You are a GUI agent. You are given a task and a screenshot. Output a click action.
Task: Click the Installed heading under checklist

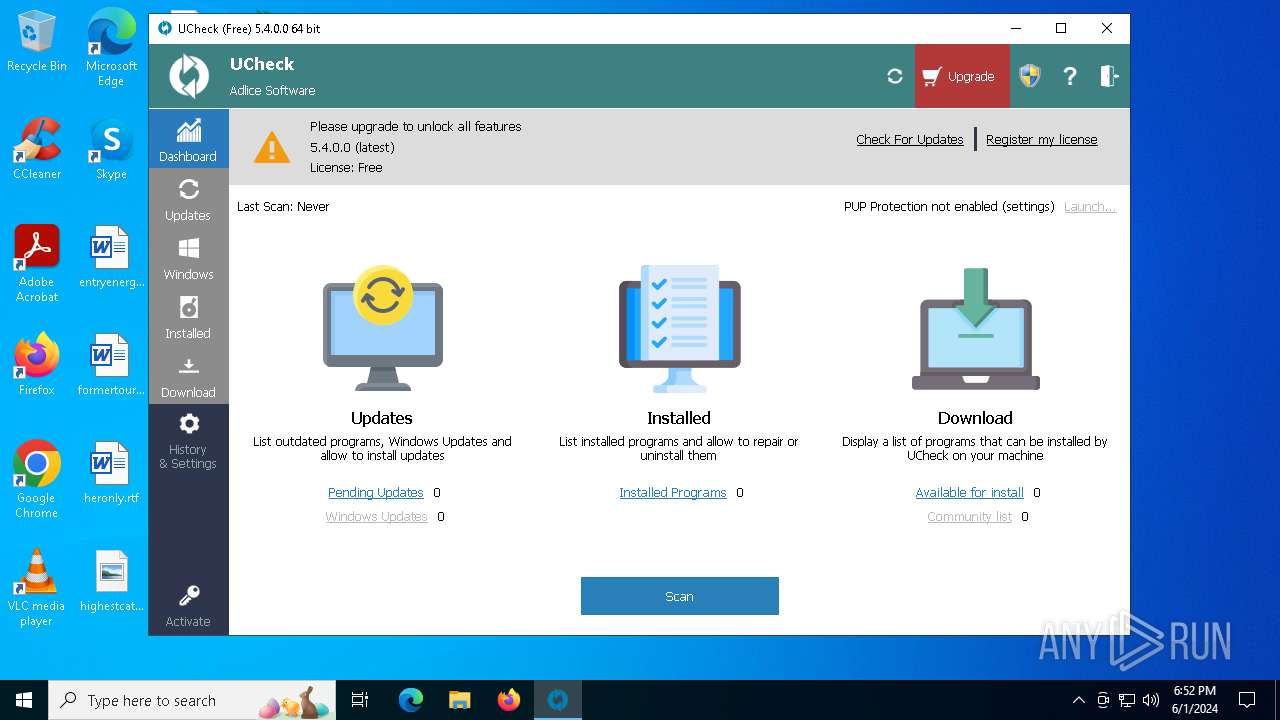[679, 418]
